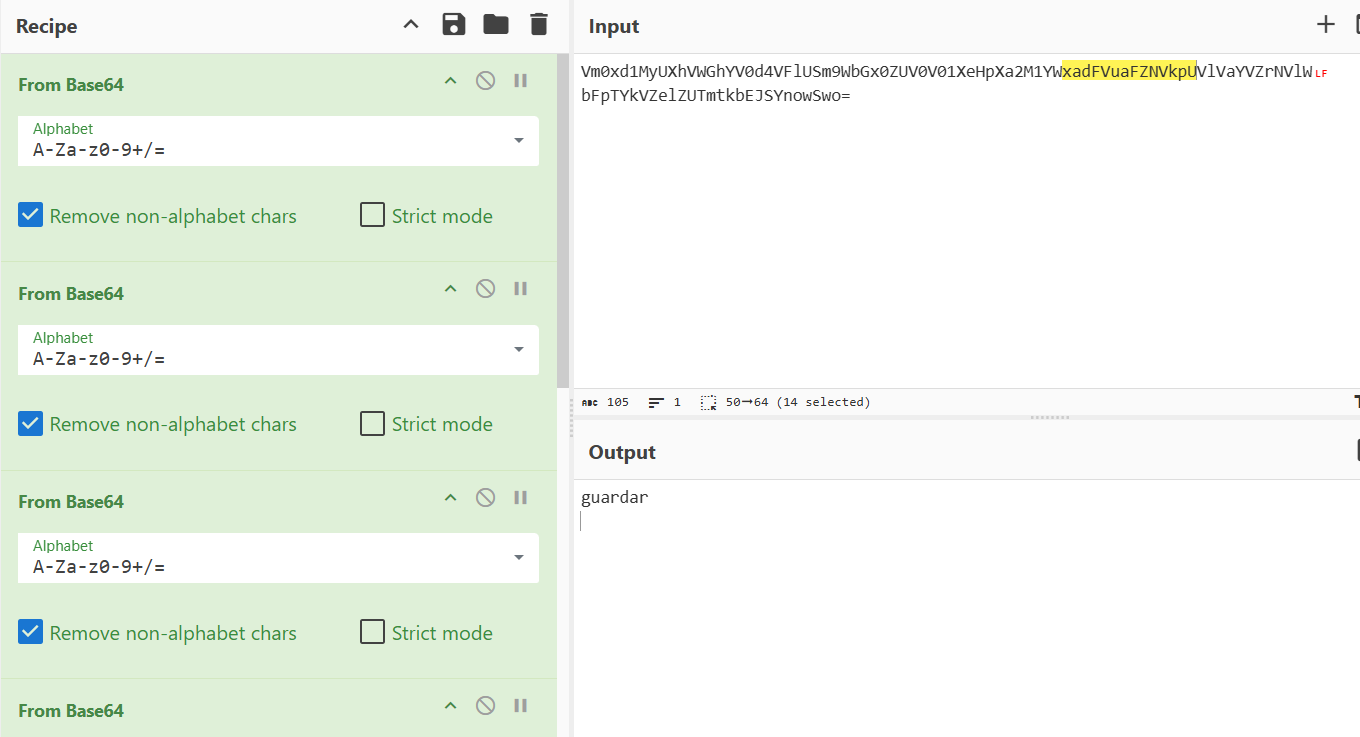Disable the first From Base64 operation
The image size is (1360, 737).
point(485,81)
